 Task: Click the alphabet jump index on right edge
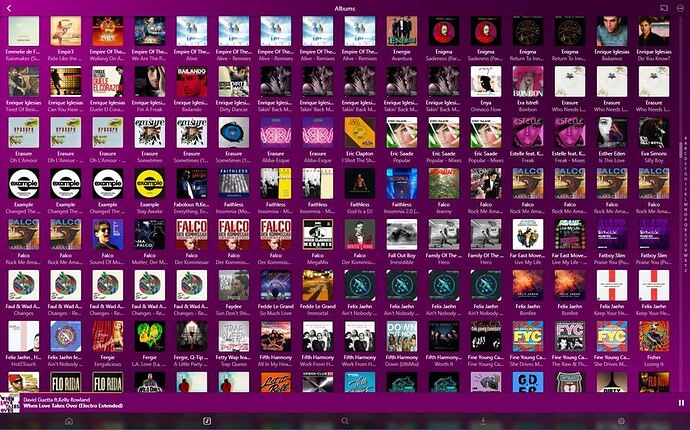[x=685, y=205]
